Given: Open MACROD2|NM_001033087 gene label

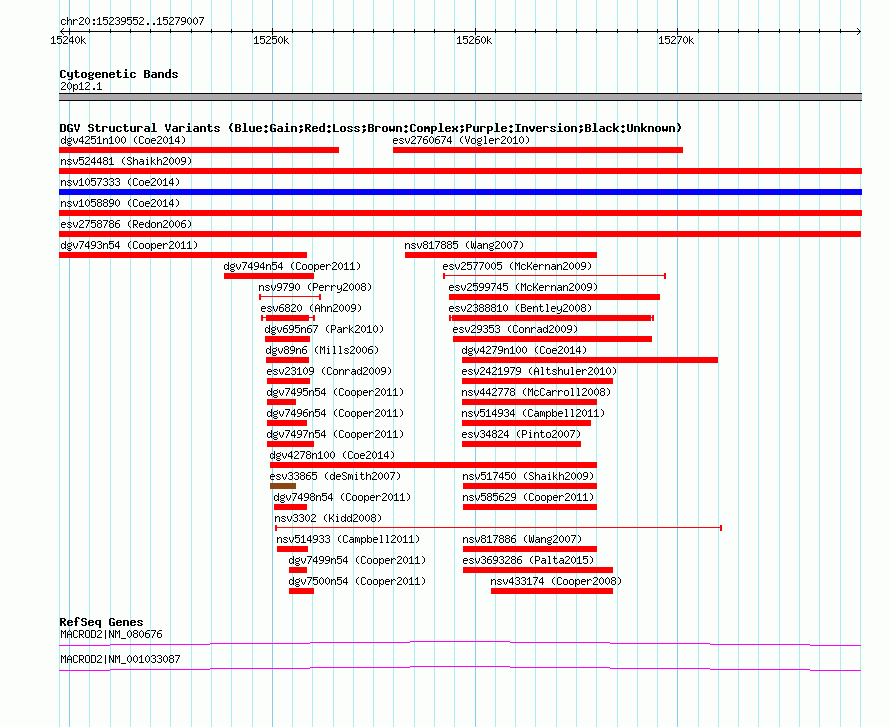Looking at the screenshot, I should (x=120, y=659).
